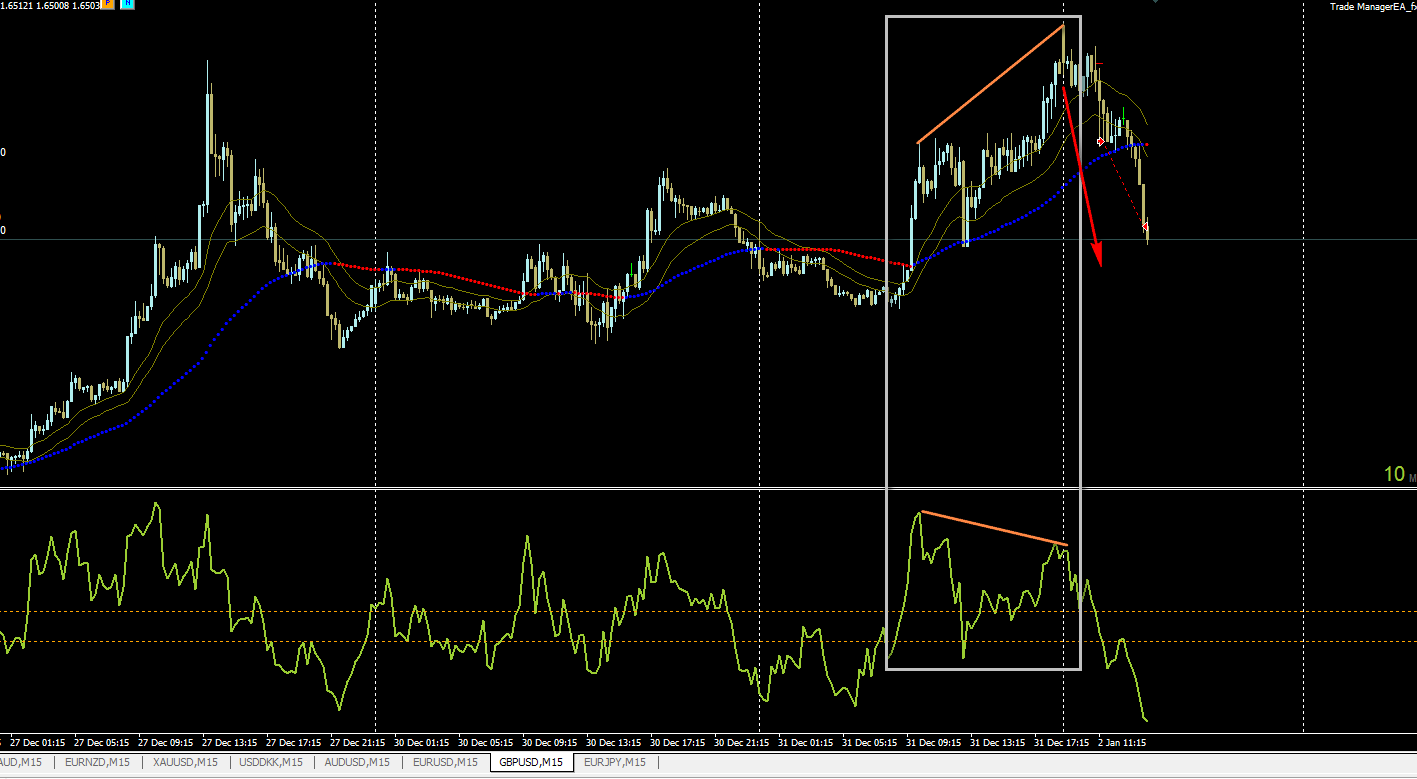Screen dimensions: 1417x779
Task: Switch to the EURNZD,M15 chart tab
Action: 97,762
